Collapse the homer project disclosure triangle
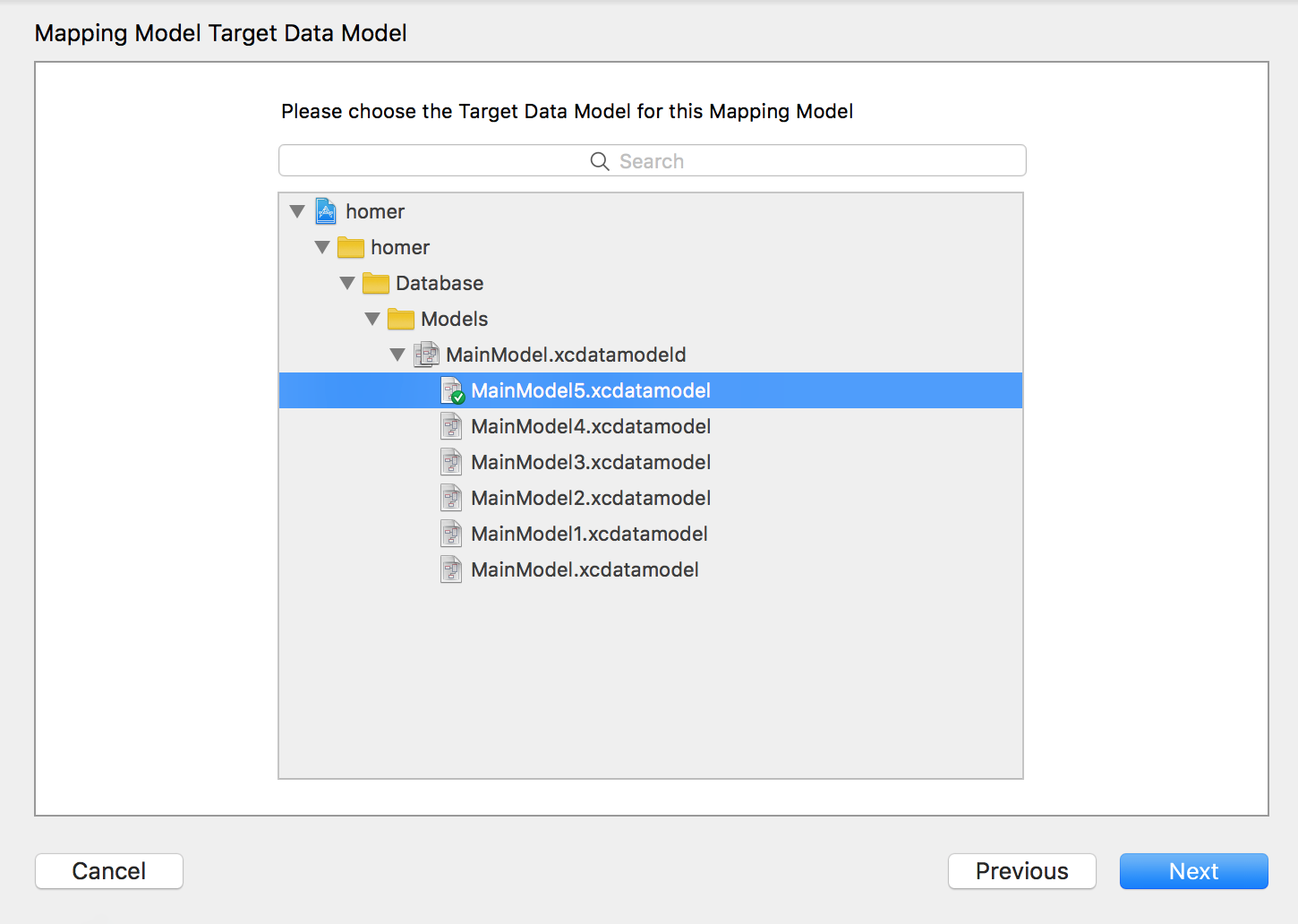The image size is (1298, 924). [x=298, y=212]
